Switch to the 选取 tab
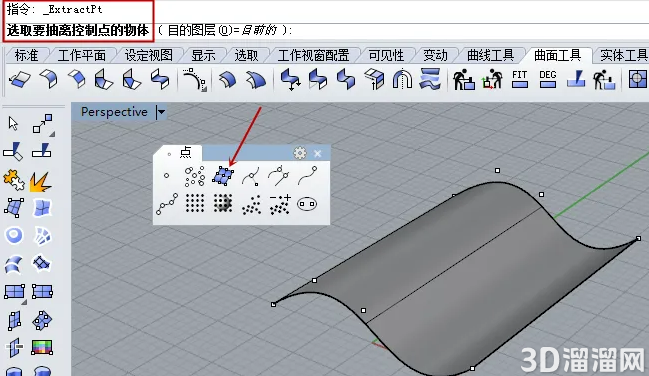 coord(246,55)
